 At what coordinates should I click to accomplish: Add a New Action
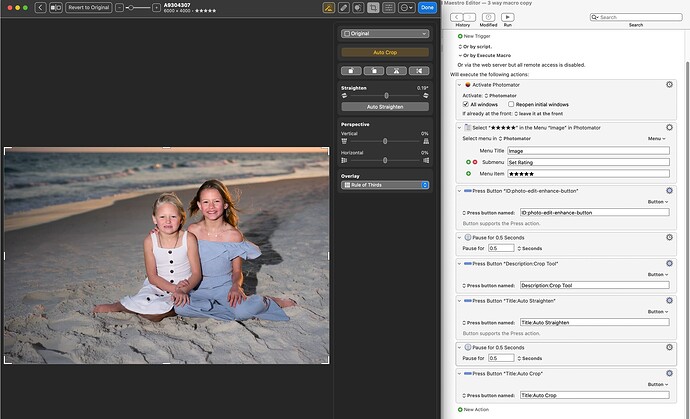[473, 409]
